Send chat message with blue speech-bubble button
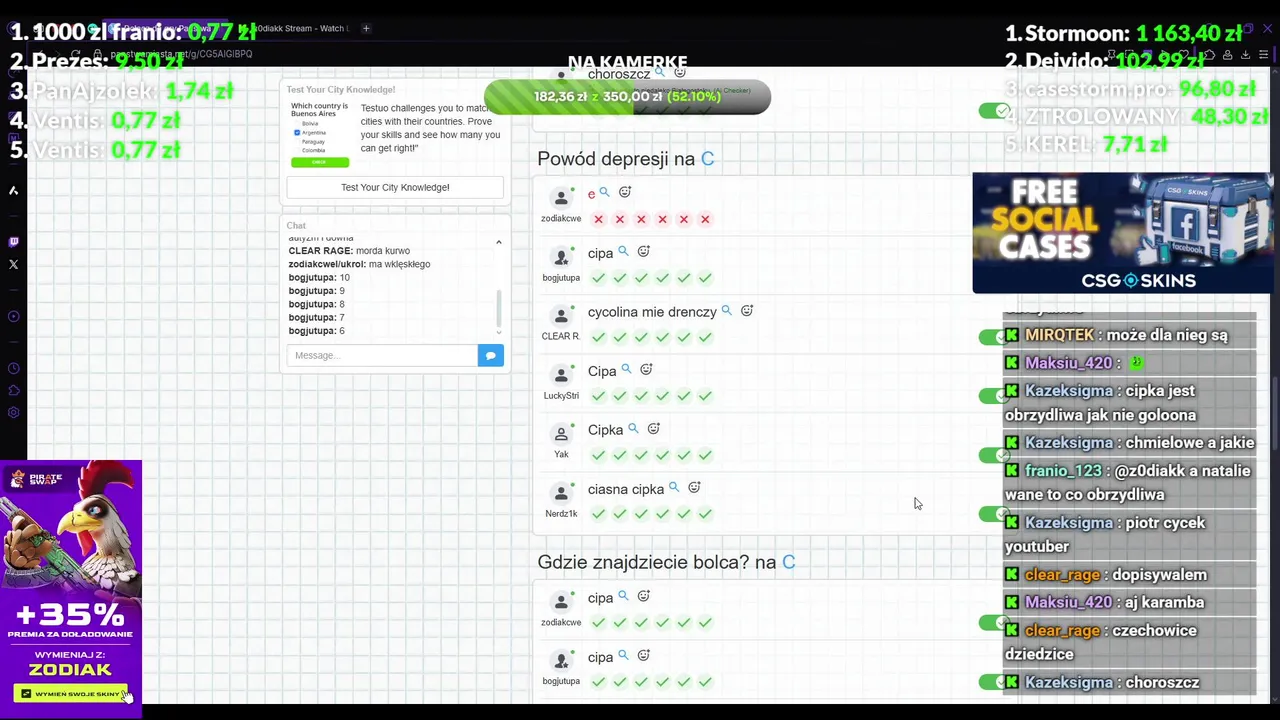Viewport: 1280px width, 720px height. click(491, 355)
